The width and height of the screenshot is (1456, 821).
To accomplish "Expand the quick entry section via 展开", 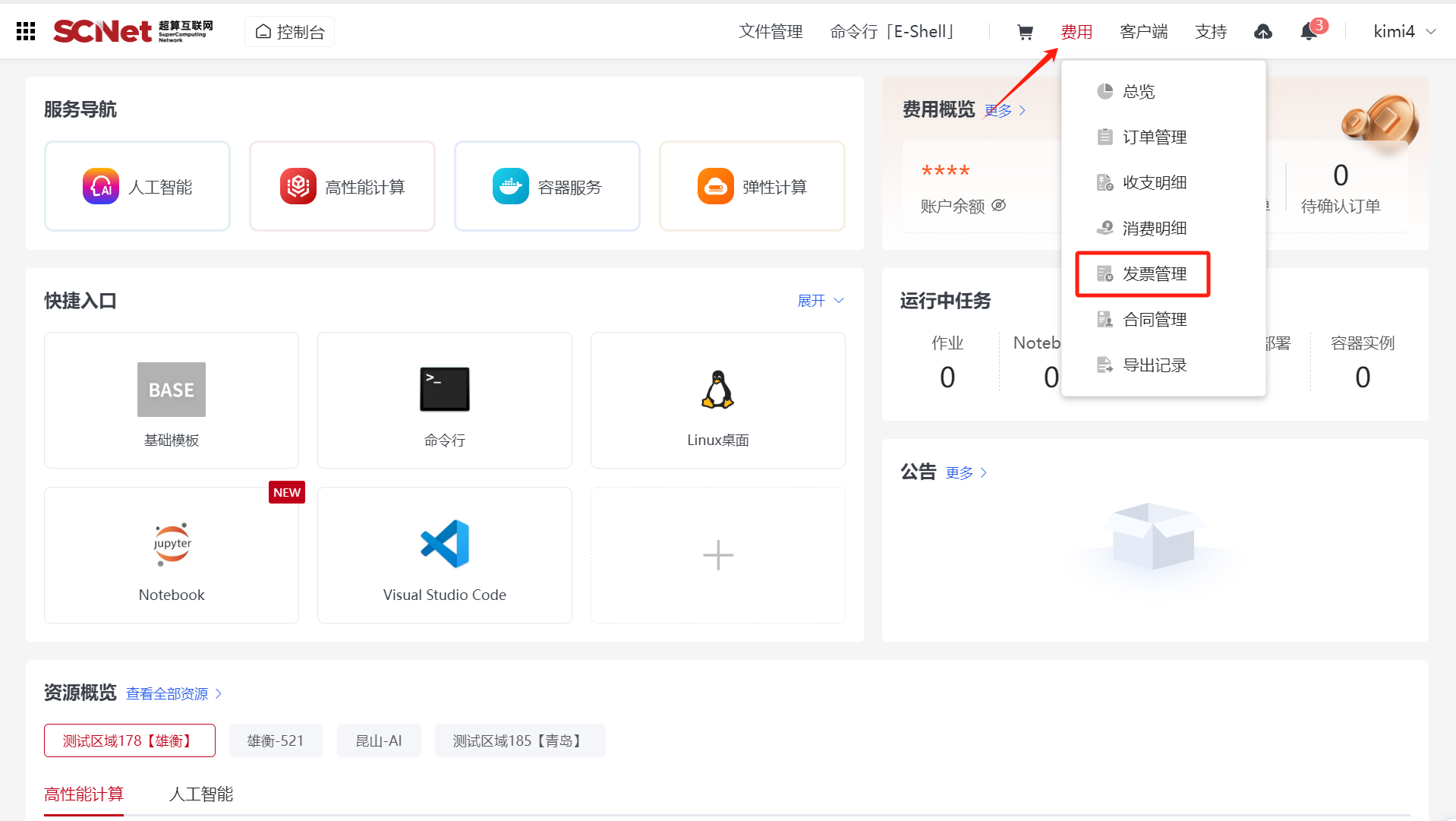I will (x=820, y=301).
